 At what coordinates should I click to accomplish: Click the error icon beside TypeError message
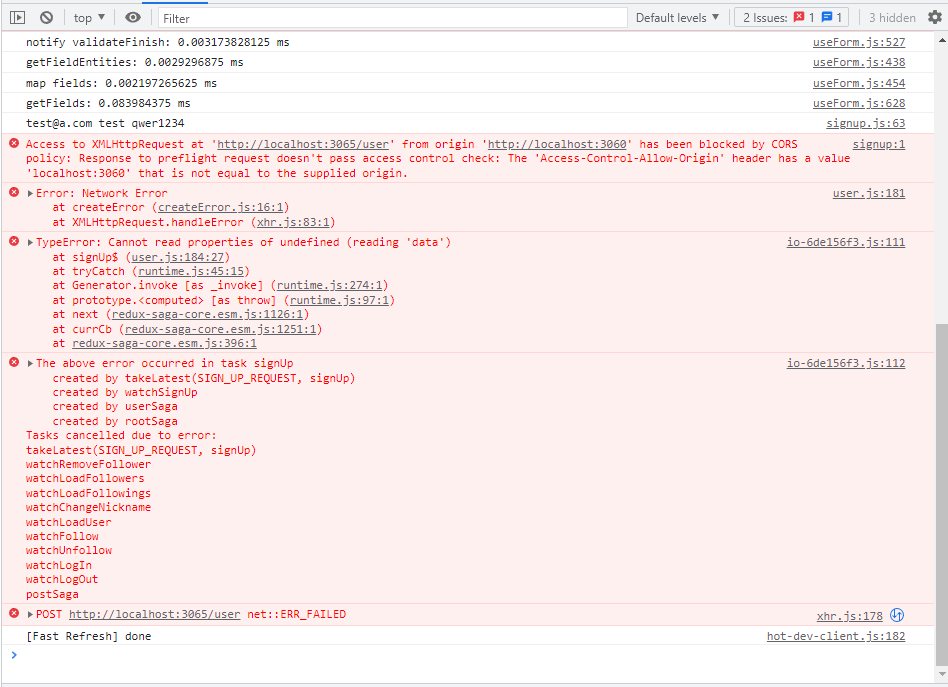click(14, 241)
